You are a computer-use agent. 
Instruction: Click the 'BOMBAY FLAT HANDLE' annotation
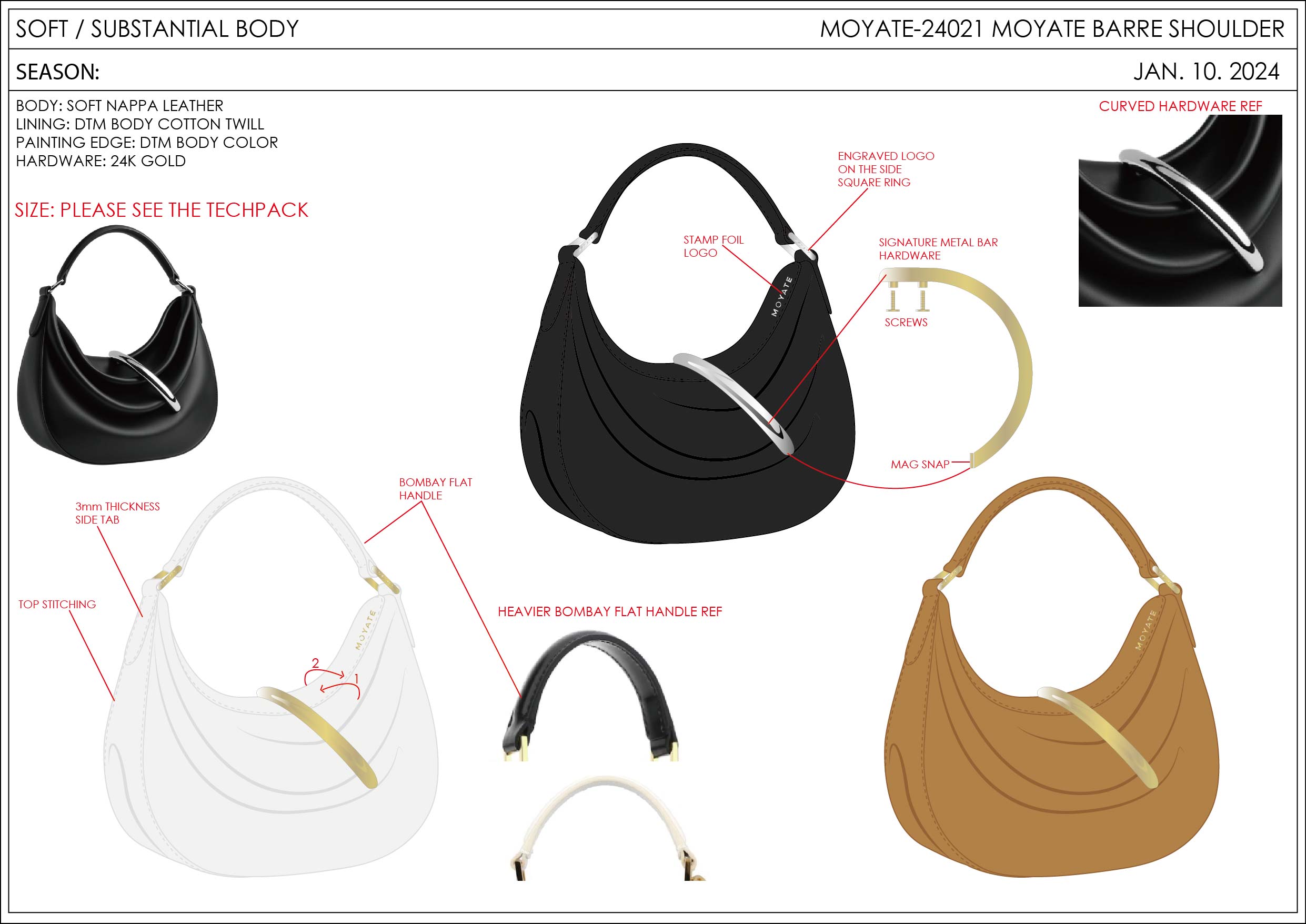click(436, 489)
